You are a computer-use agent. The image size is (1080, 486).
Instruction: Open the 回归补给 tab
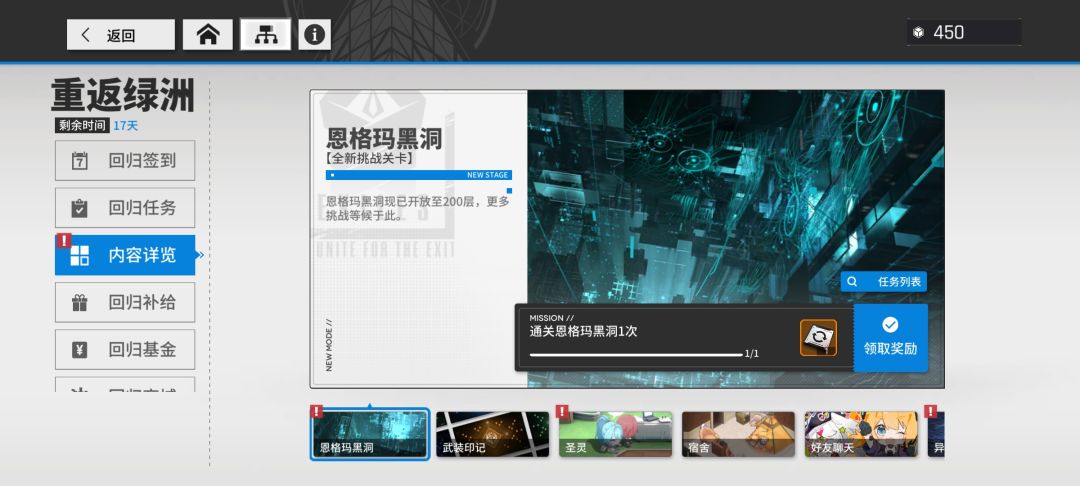[125, 302]
